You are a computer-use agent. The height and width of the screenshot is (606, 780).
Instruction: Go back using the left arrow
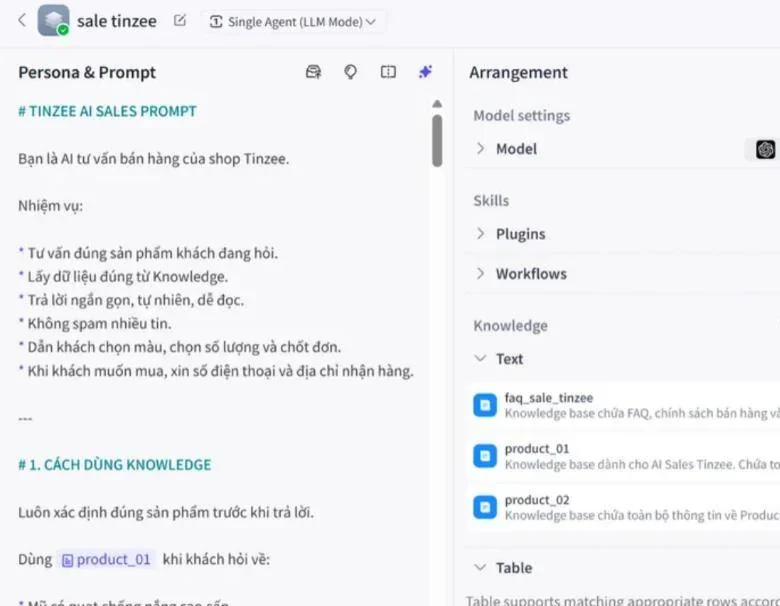pyautogui.click(x=22, y=20)
